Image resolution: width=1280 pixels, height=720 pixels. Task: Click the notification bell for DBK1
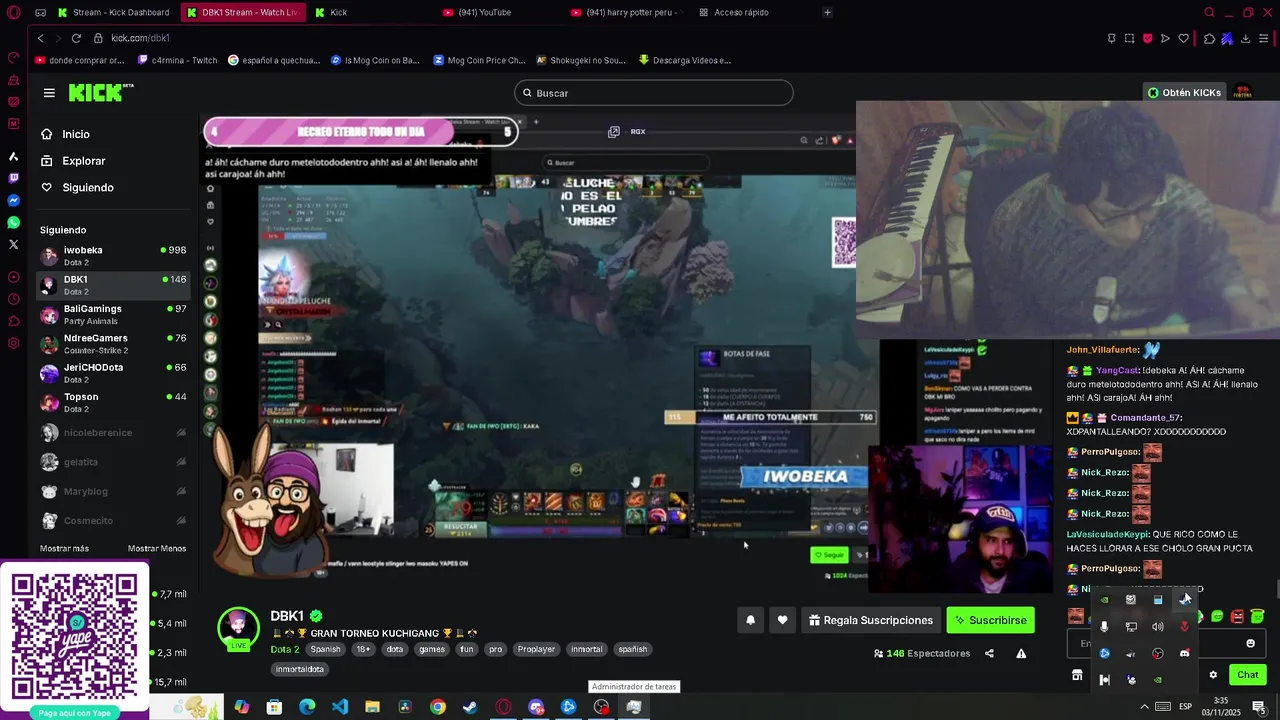750,620
